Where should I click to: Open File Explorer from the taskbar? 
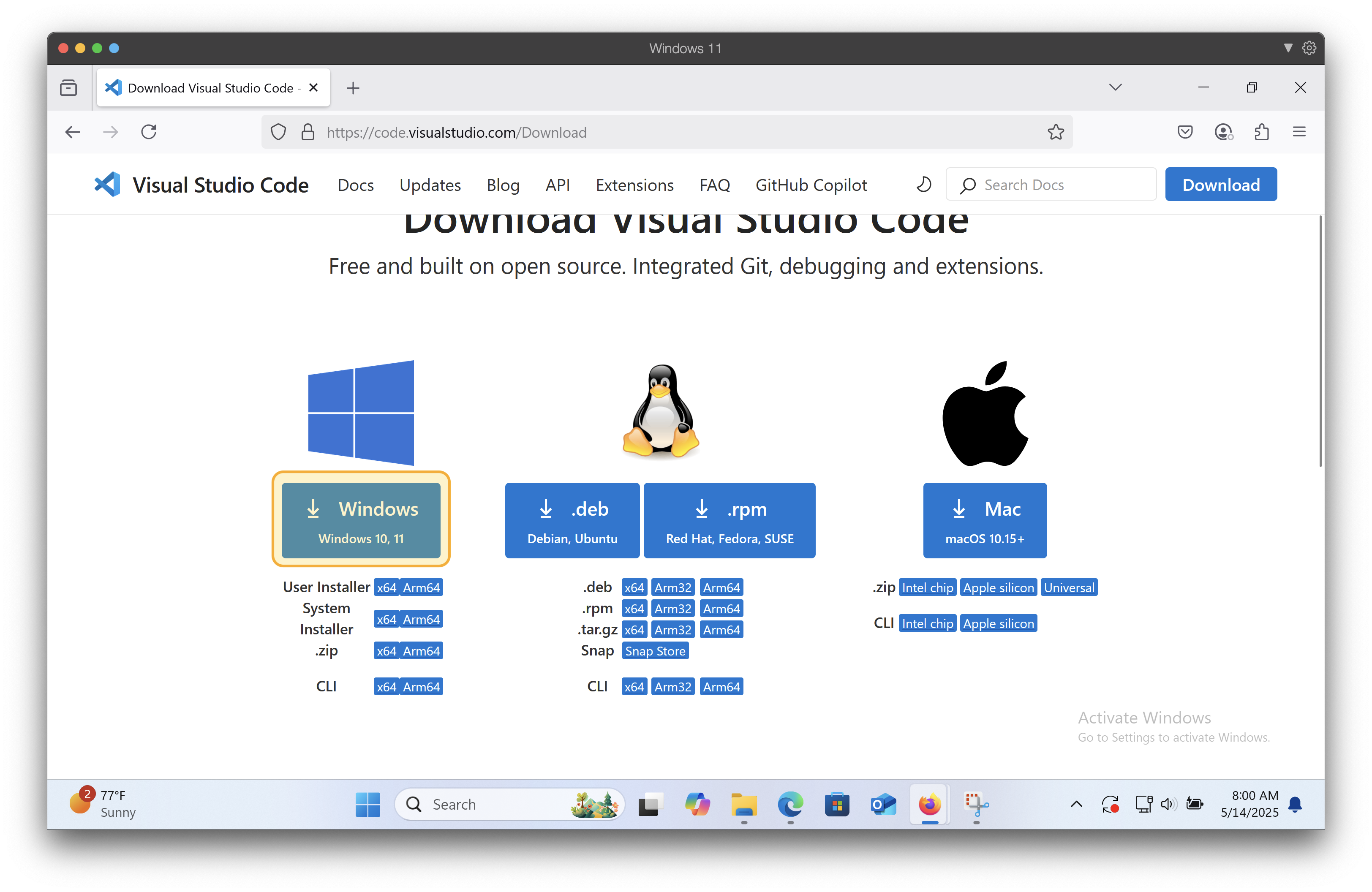[x=743, y=804]
